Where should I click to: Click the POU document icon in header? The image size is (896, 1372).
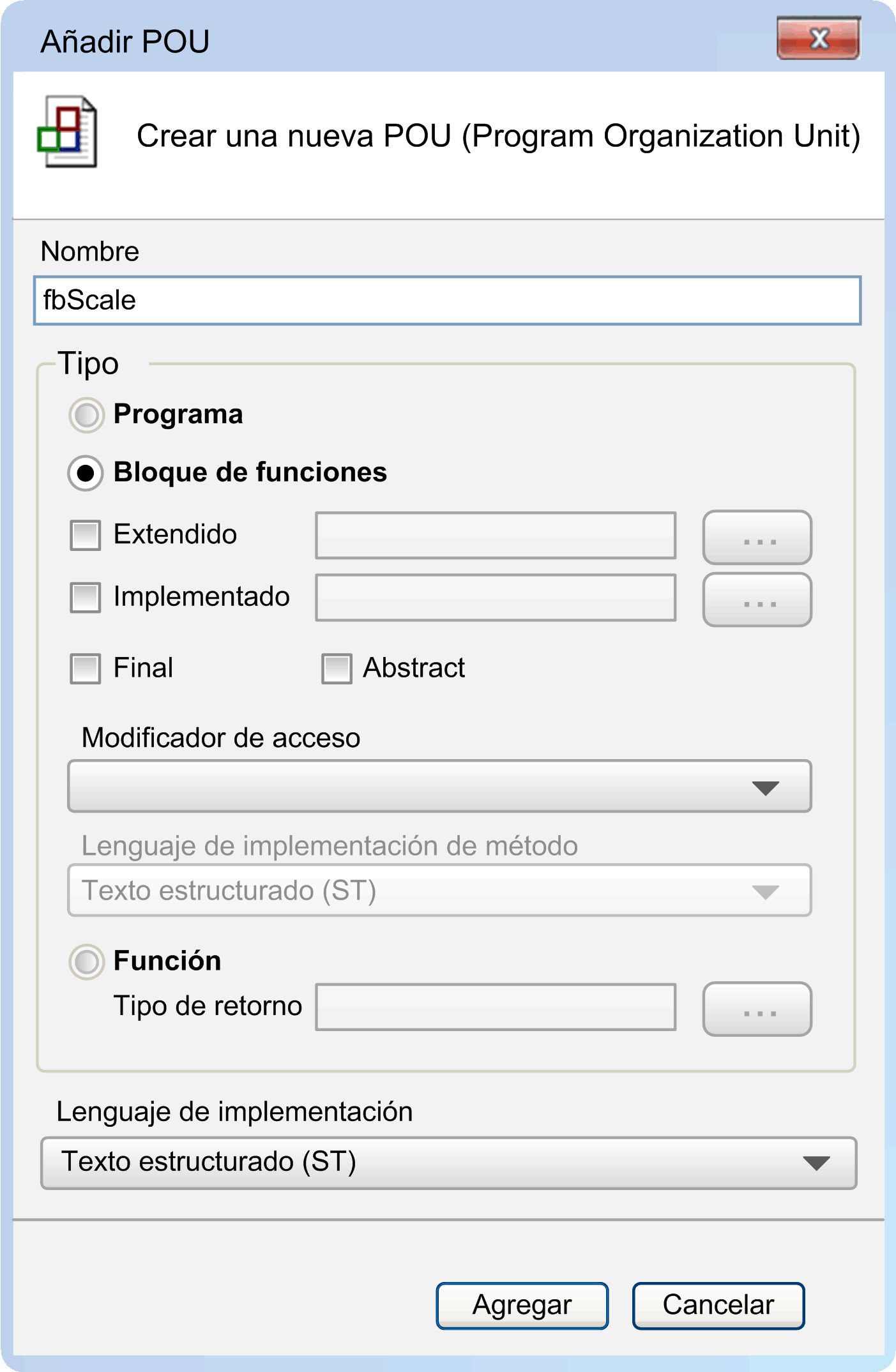click(68, 132)
